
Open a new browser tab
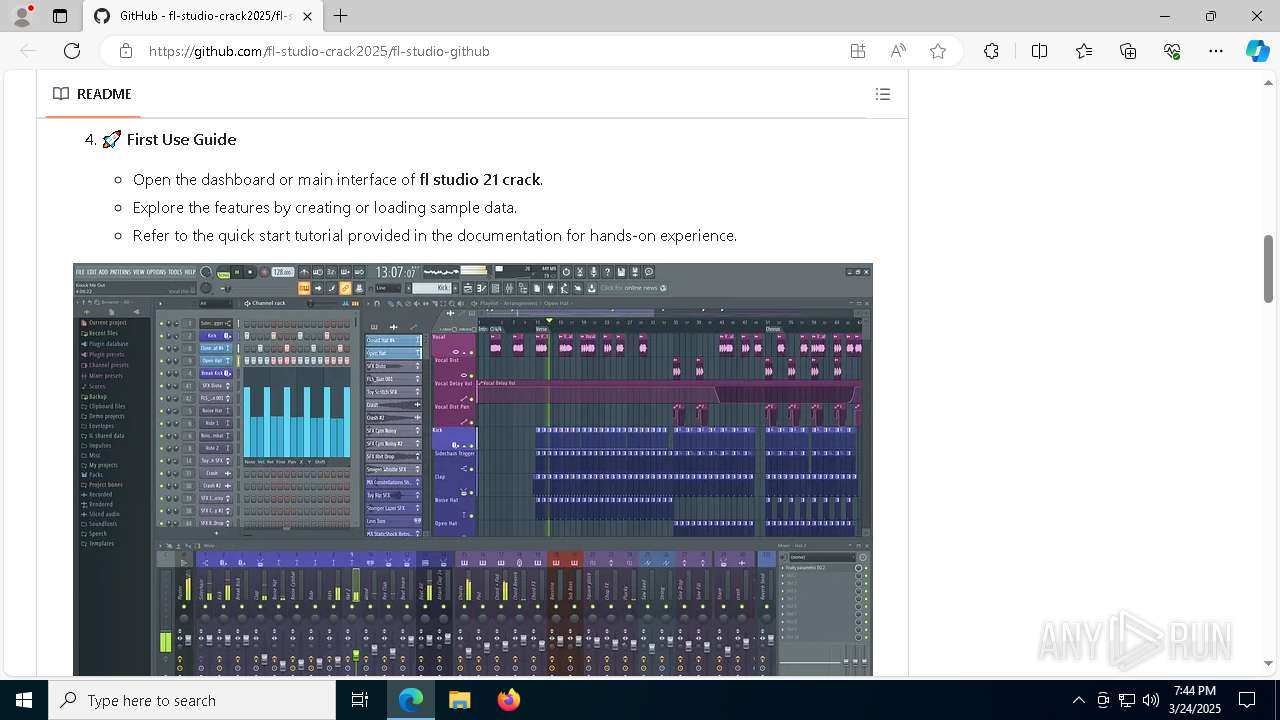pyautogui.click(x=341, y=16)
